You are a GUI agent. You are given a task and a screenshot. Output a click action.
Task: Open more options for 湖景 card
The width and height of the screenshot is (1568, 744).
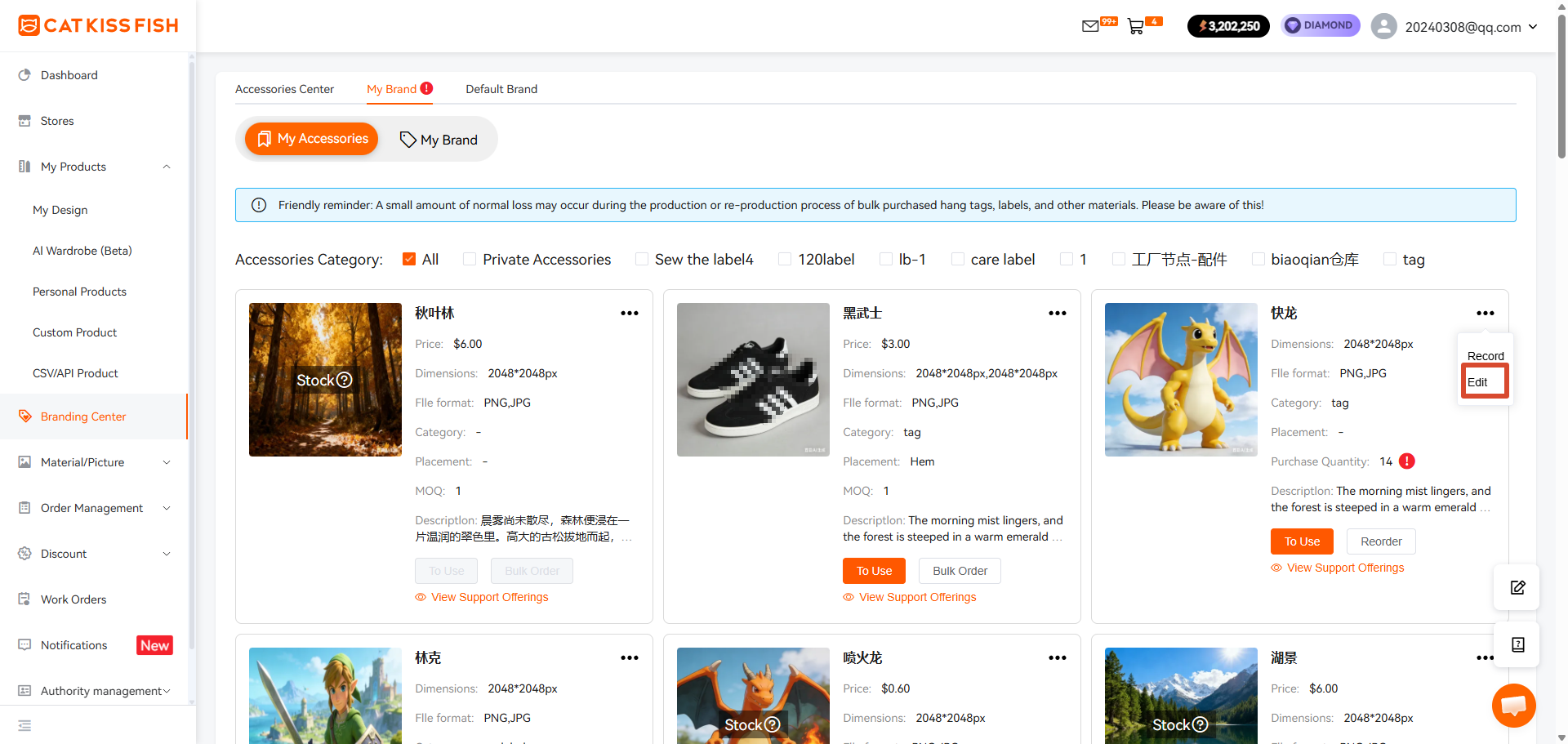[1486, 658]
